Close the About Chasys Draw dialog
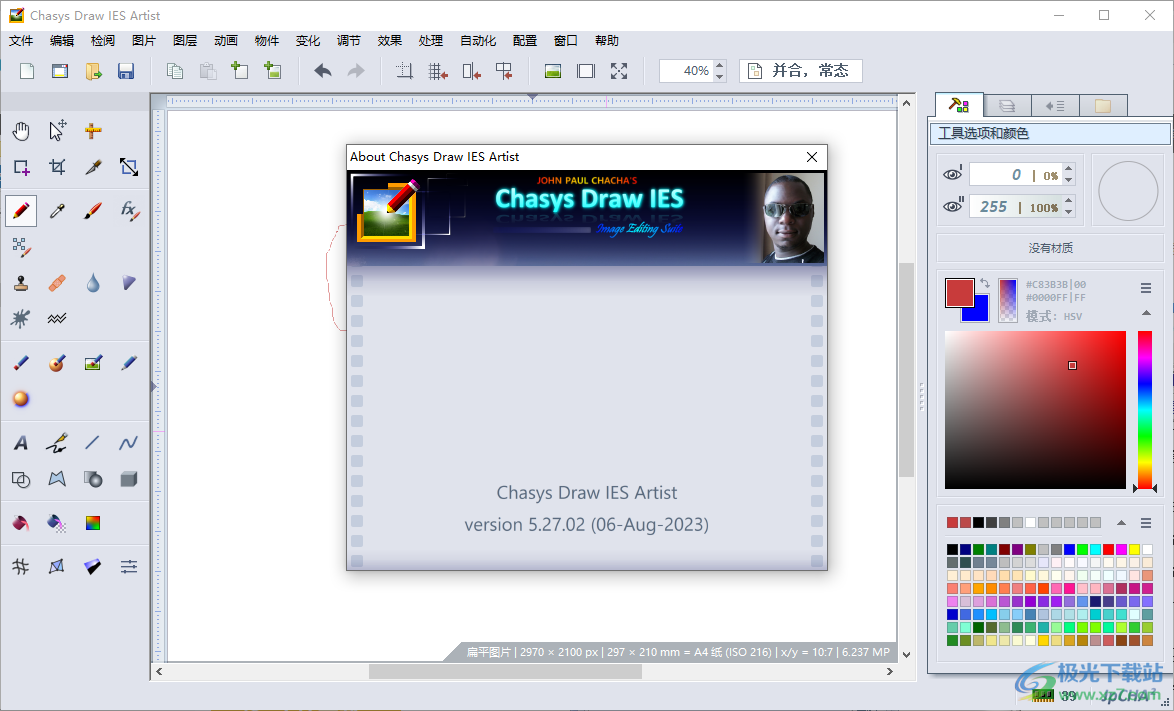Viewport: 1174px width, 711px height. tap(812, 156)
